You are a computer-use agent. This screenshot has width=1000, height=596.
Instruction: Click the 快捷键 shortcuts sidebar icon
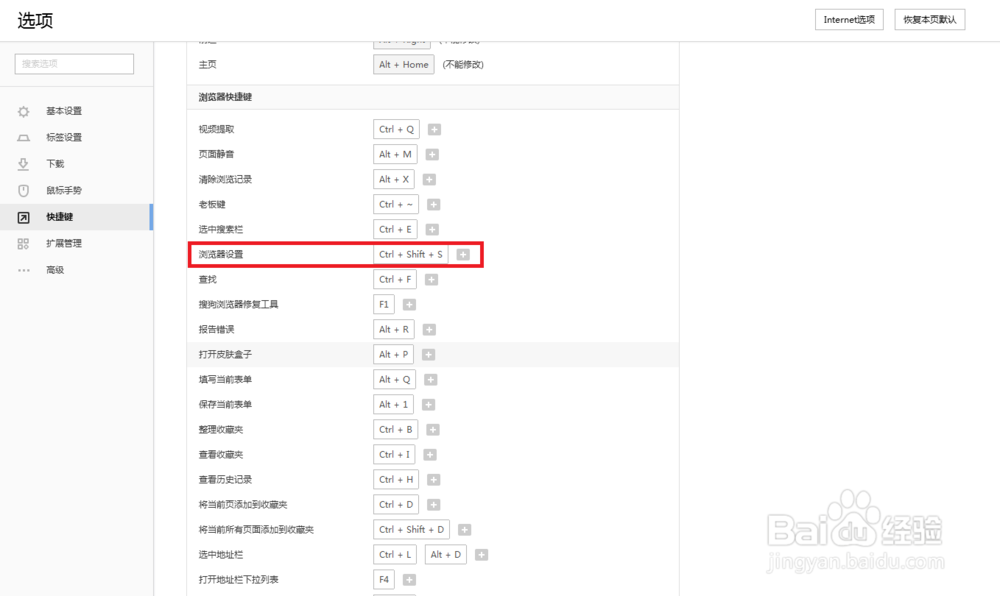pyautogui.click(x=22, y=216)
